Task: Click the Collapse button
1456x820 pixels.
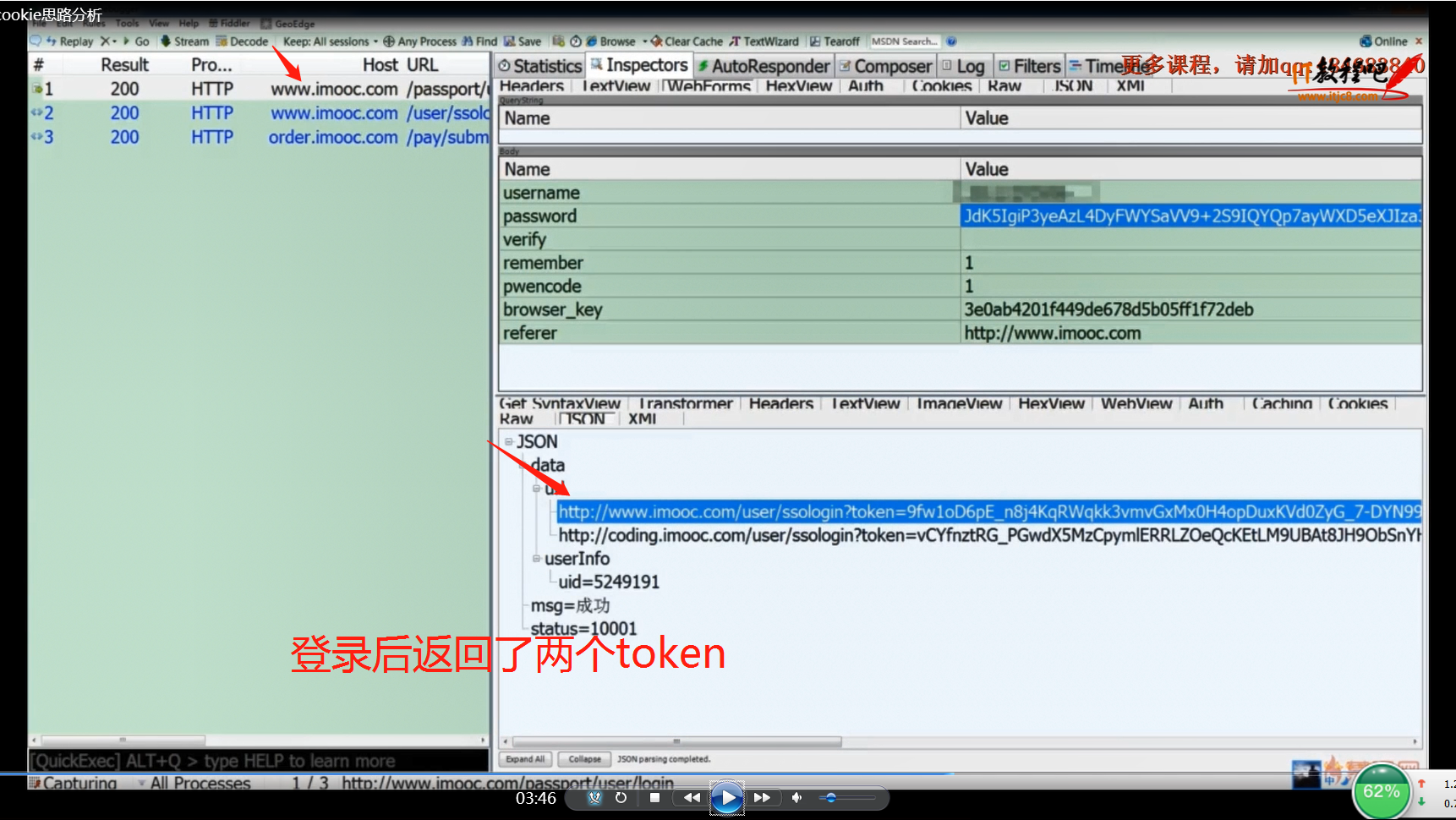Action: click(x=584, y=759)
